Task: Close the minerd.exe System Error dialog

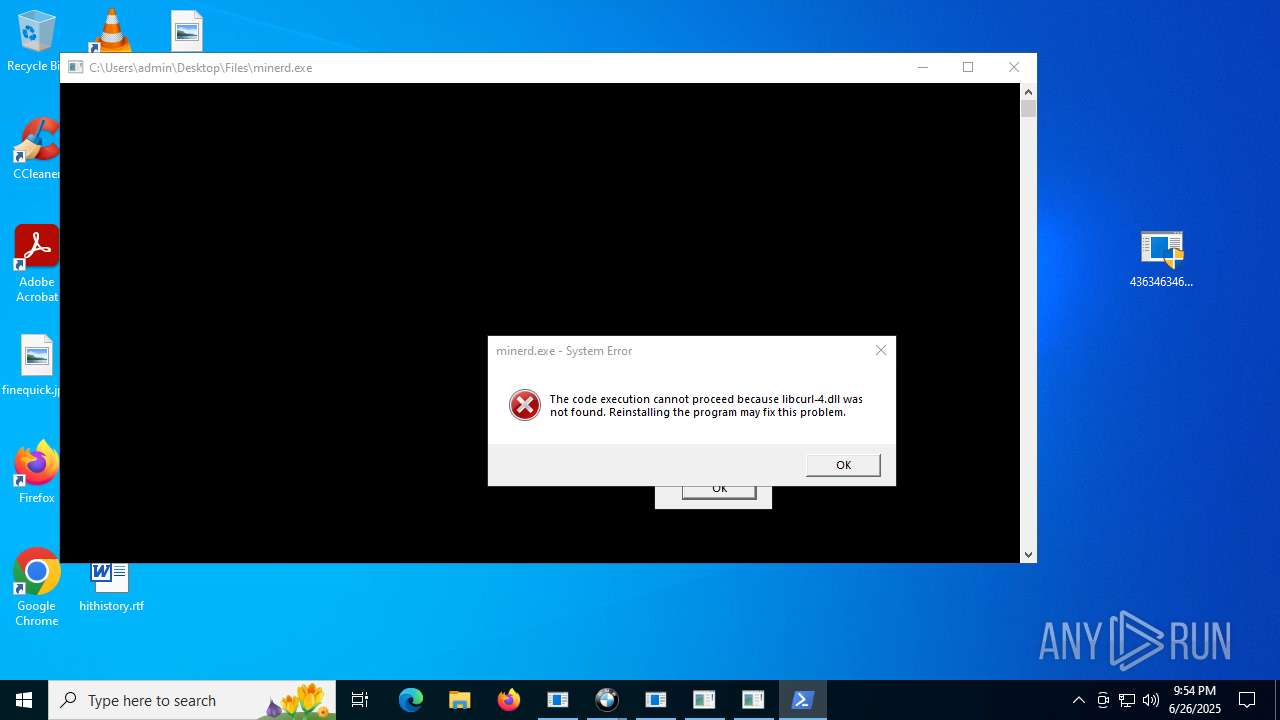Action: 880,350
